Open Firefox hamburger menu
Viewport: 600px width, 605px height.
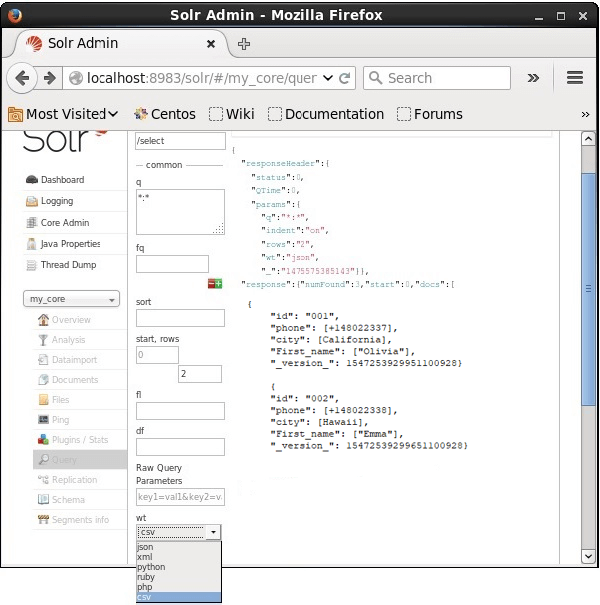click(575, 78)
